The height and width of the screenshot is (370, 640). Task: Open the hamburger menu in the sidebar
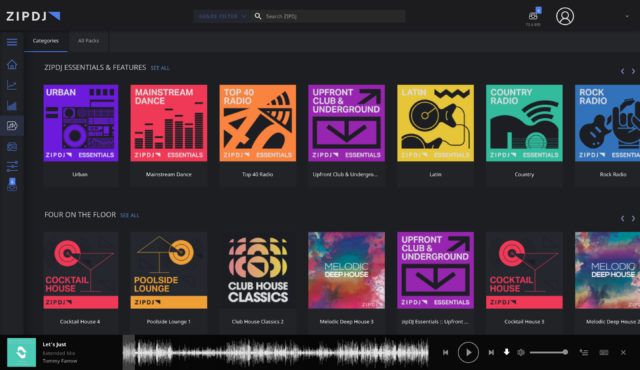12,42
